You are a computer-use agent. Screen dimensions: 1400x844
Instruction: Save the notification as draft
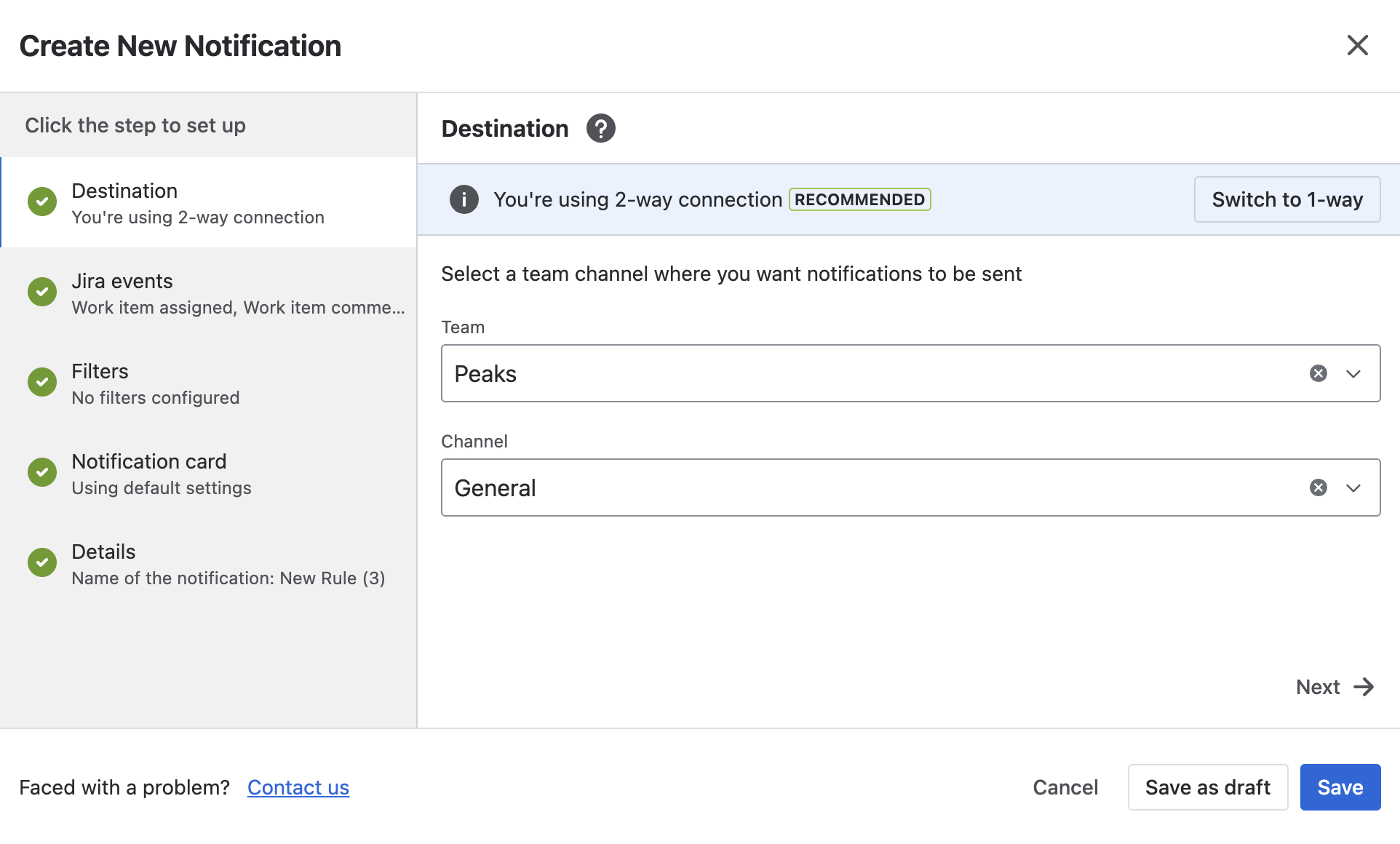point(1208,787)
